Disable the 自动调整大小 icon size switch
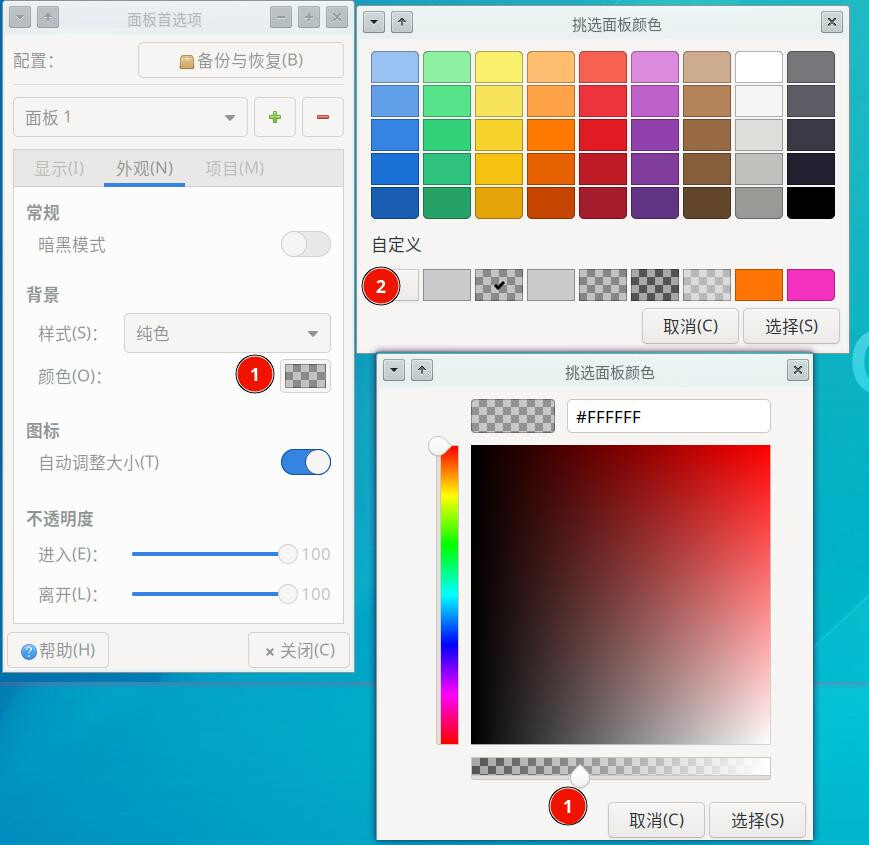 pos(305,462)
